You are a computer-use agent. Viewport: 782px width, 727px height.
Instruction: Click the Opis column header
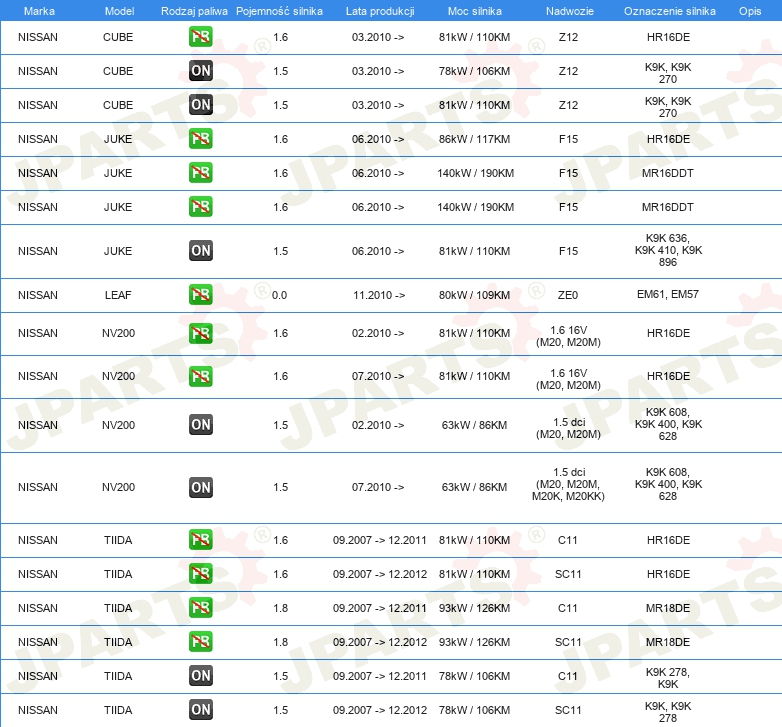[750, 11]
